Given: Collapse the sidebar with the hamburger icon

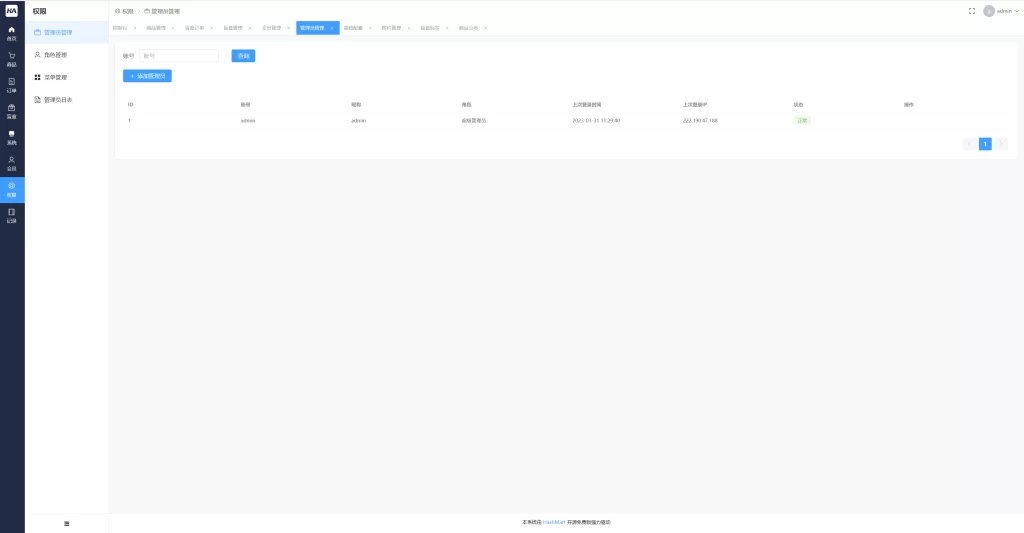Looking at the screenshot, I should pos(67,523).
